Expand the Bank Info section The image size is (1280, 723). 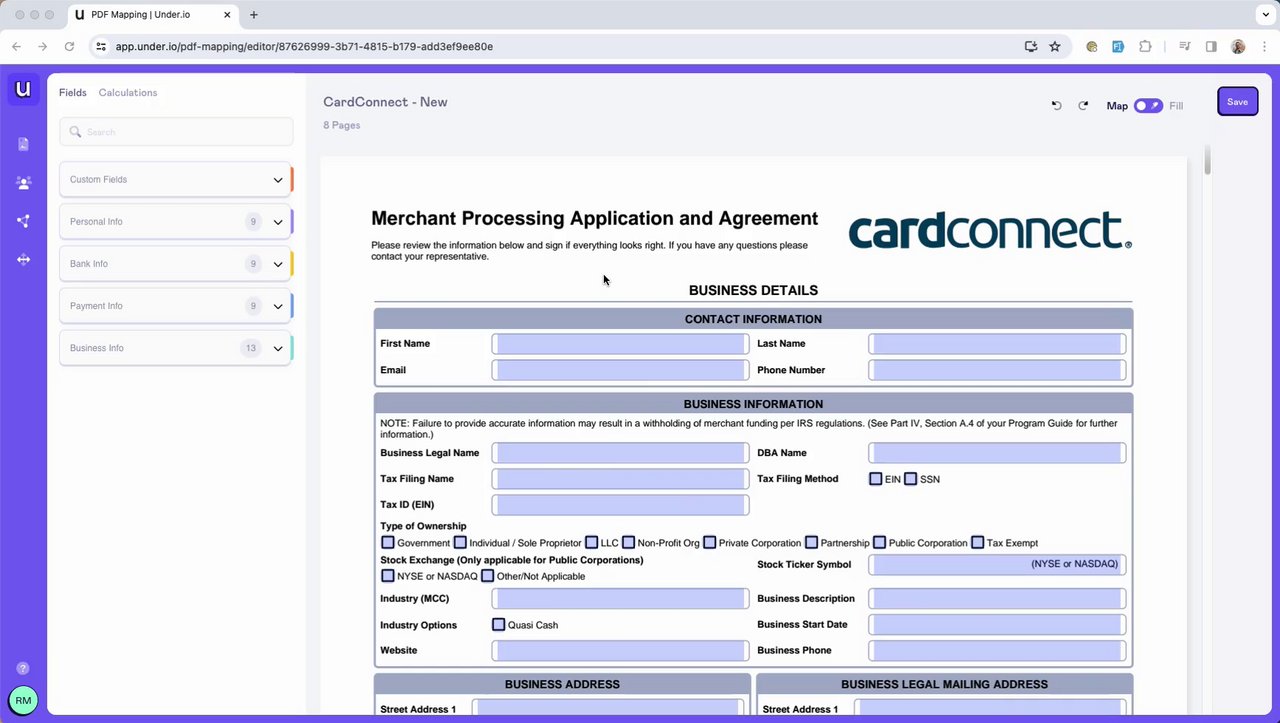176,264
